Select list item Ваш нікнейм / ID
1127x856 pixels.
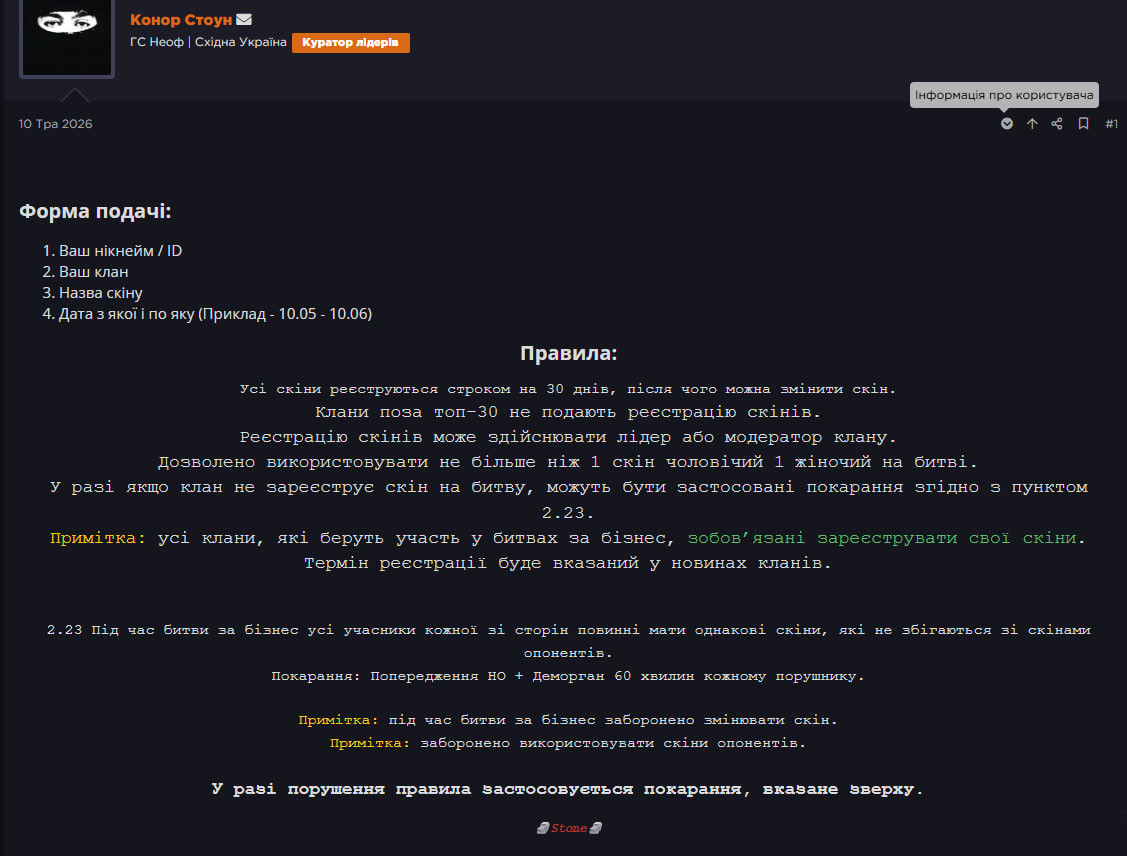[x=120, y=251]
